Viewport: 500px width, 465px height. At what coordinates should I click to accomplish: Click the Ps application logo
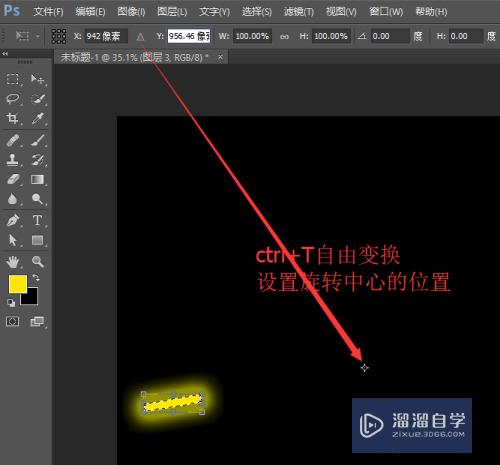pyautogui.click(x=12, y=11)
